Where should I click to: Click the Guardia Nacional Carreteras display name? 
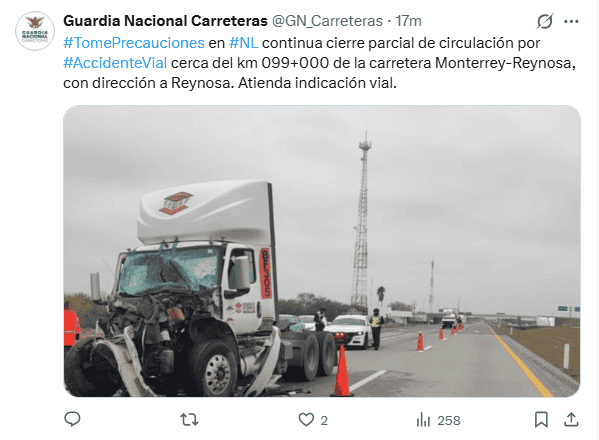(x=165, y=21)
